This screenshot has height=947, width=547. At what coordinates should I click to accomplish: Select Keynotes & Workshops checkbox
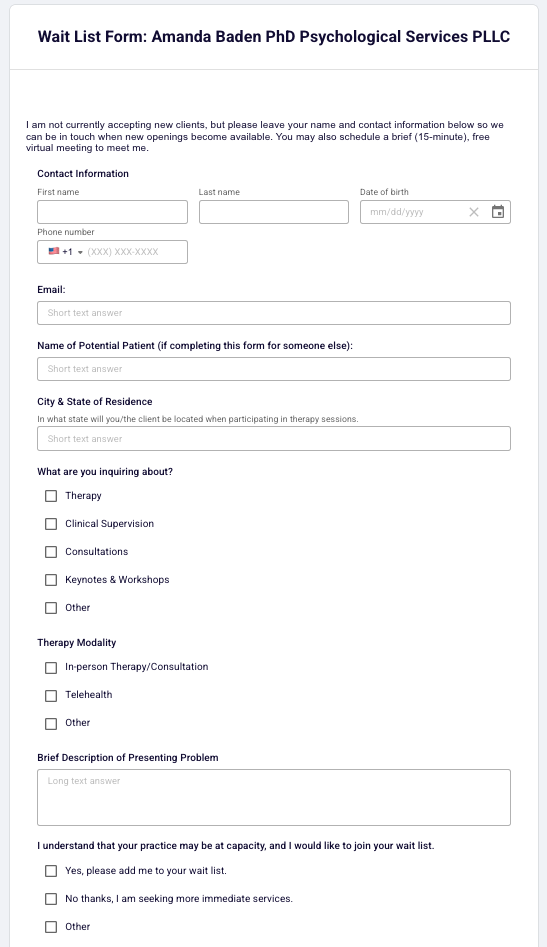[51, 580]
